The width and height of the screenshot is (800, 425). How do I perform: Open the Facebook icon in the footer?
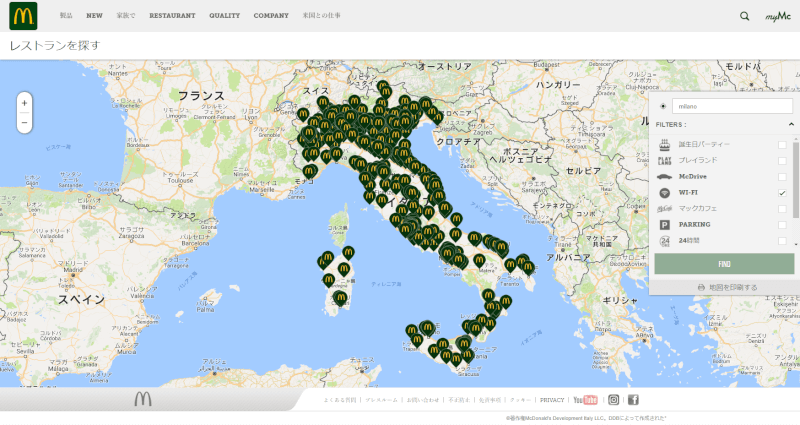[x=633, y=400]
